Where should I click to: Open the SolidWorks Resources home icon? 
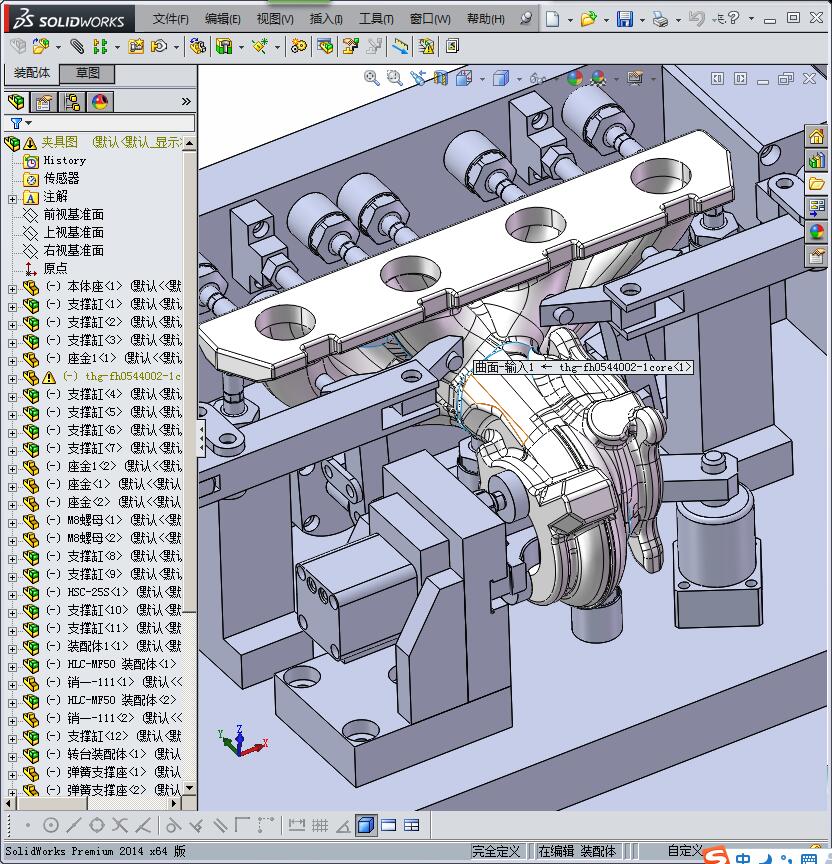click(x=817, y=137)
